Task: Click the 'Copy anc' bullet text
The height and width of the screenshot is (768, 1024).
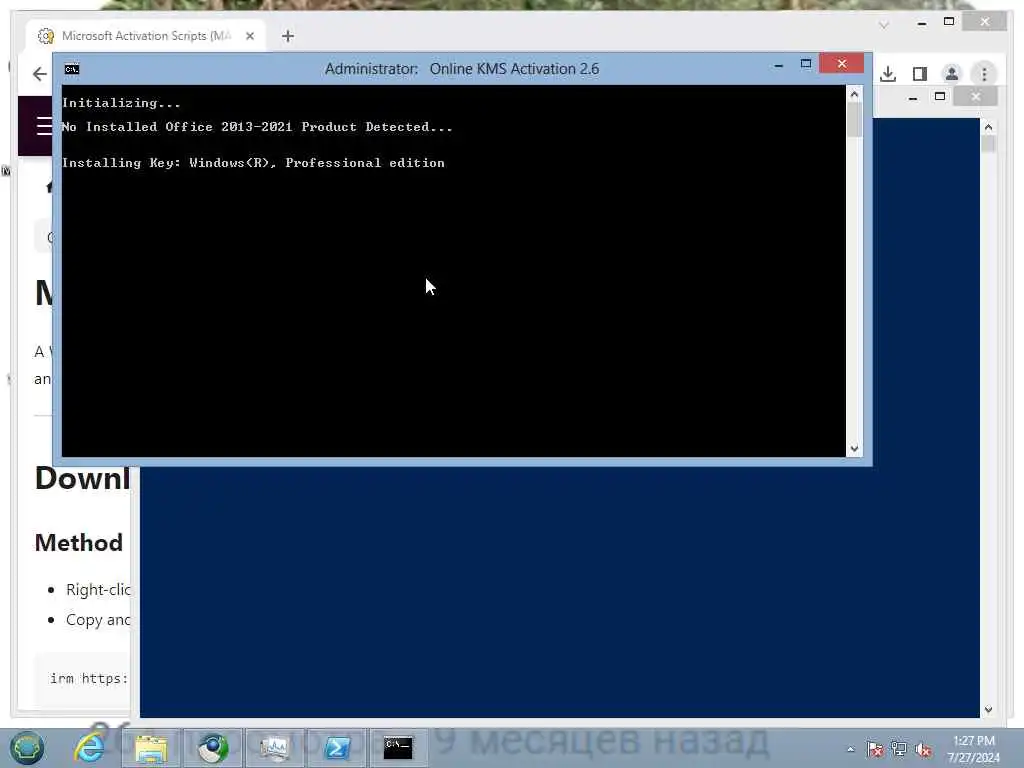Action: (98, 620)
